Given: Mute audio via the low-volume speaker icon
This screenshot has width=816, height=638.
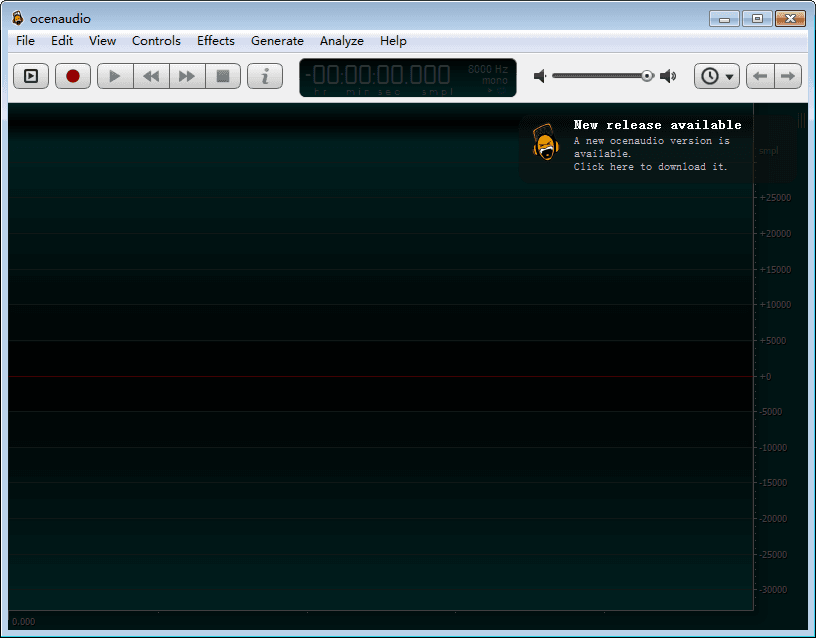Looking at the screenshot, I should [x=540, y=76].
